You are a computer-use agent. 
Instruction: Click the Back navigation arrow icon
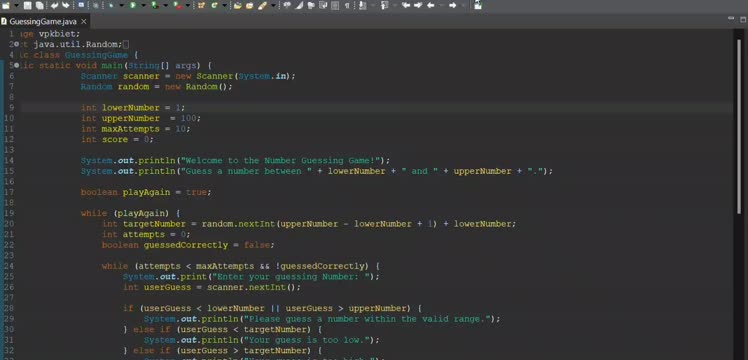430,5
